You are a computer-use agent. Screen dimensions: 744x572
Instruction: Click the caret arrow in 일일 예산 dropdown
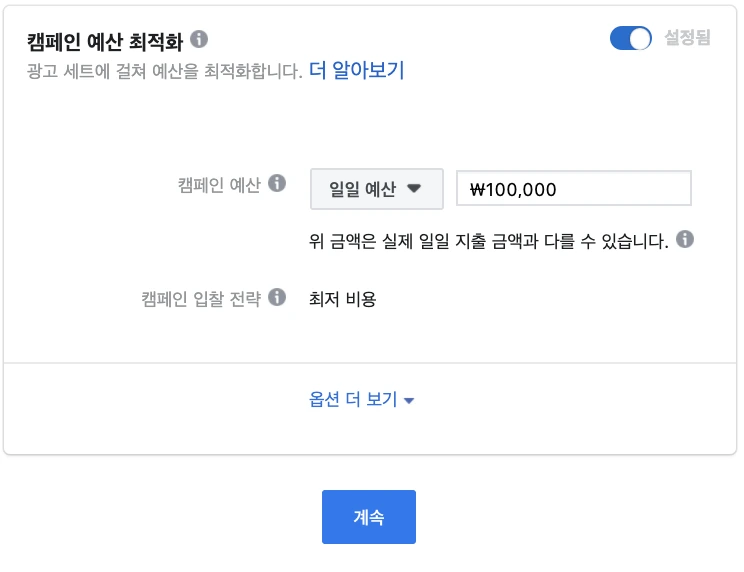(x=414, y=189)
